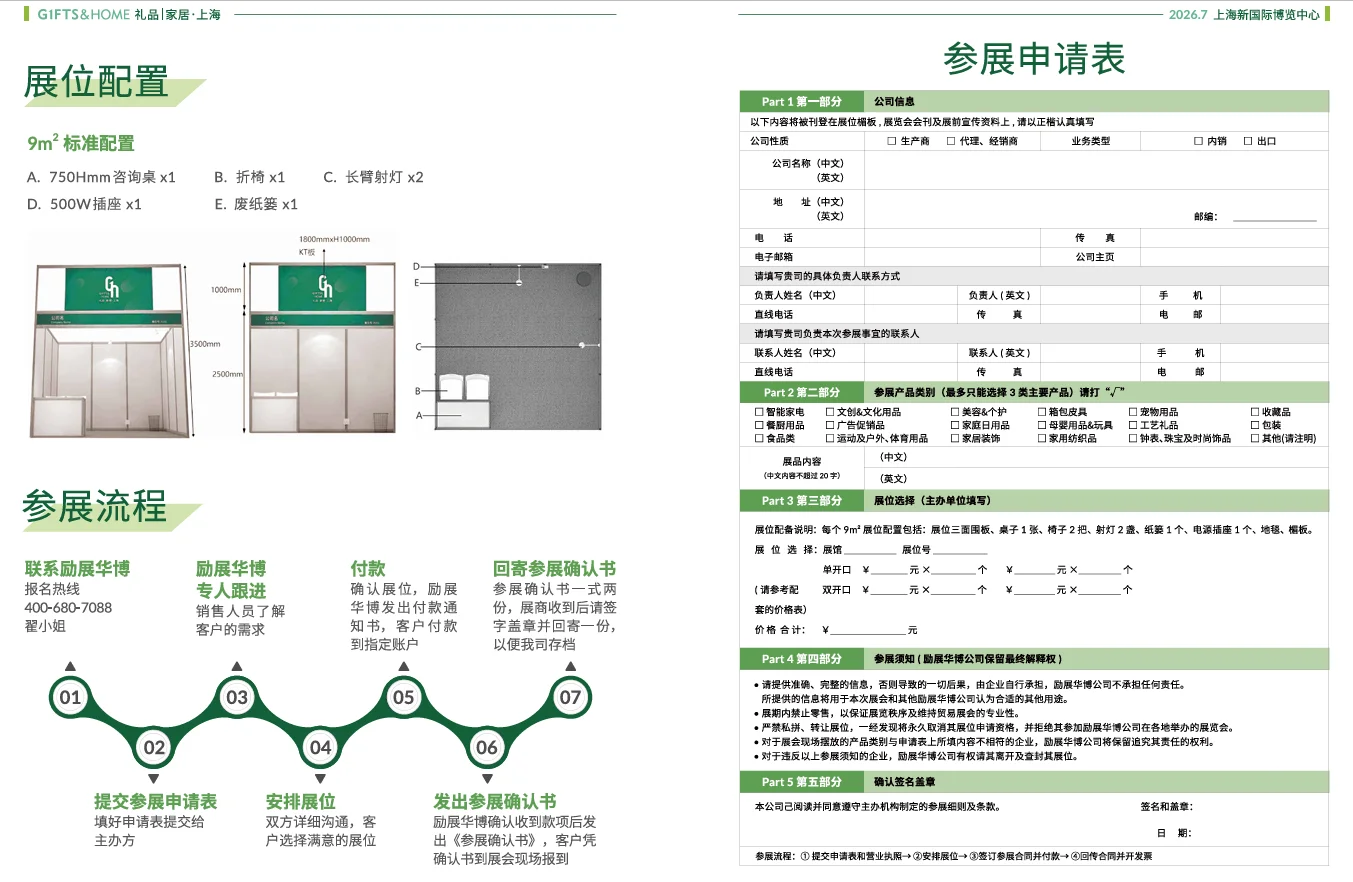Check the 生产商 checkbox under 公司性质
The width and height of the screenshot is (1353, 882).
[x=891, y=140]
